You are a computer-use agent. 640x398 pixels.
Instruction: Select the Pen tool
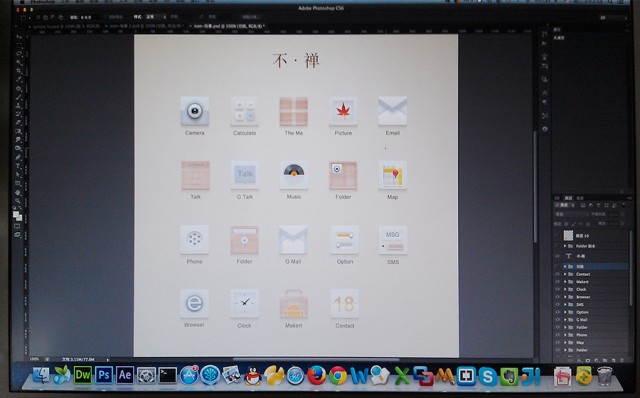(x=18, y=157)
